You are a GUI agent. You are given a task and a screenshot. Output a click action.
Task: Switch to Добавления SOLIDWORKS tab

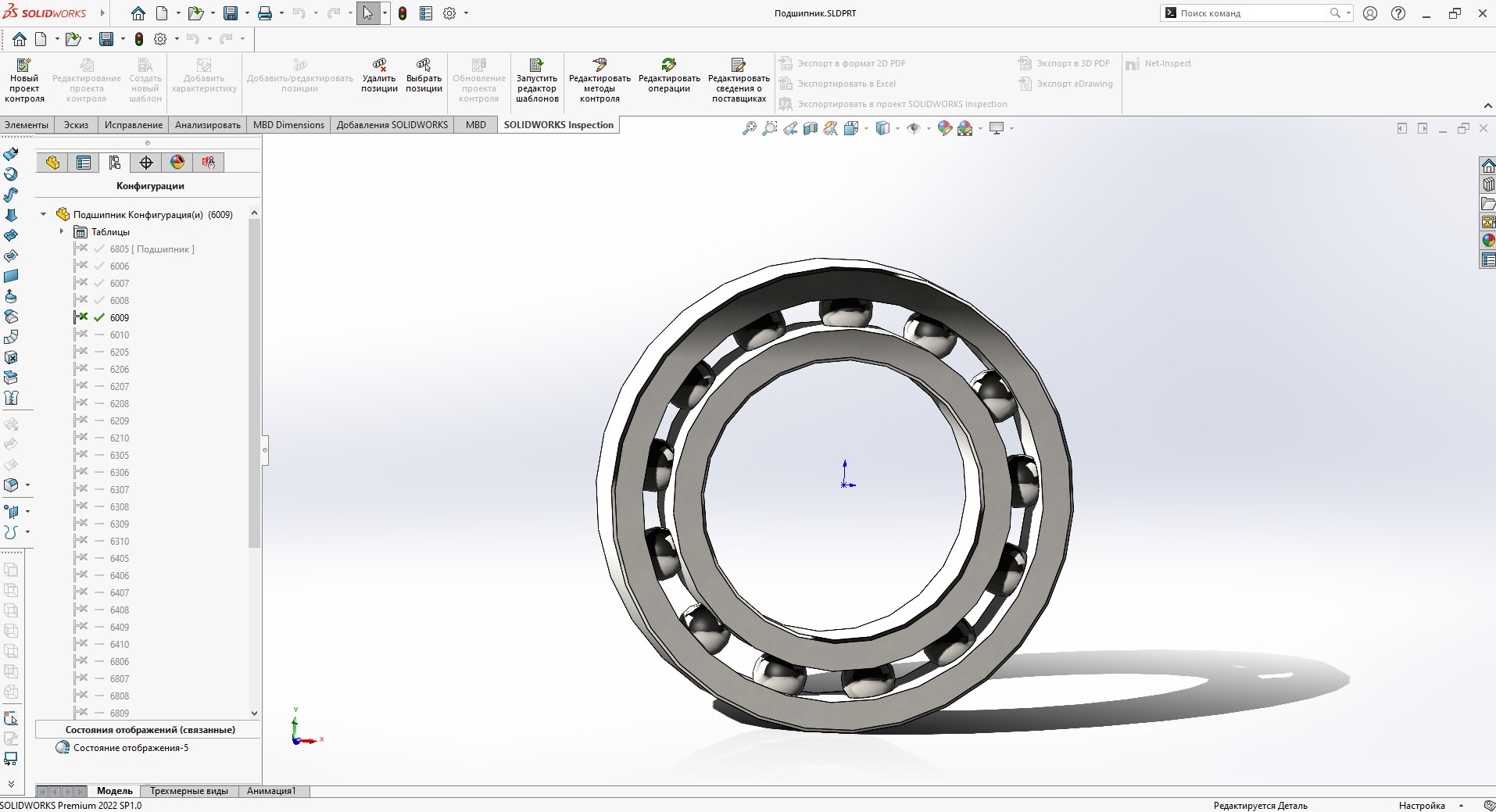(392, 125)
